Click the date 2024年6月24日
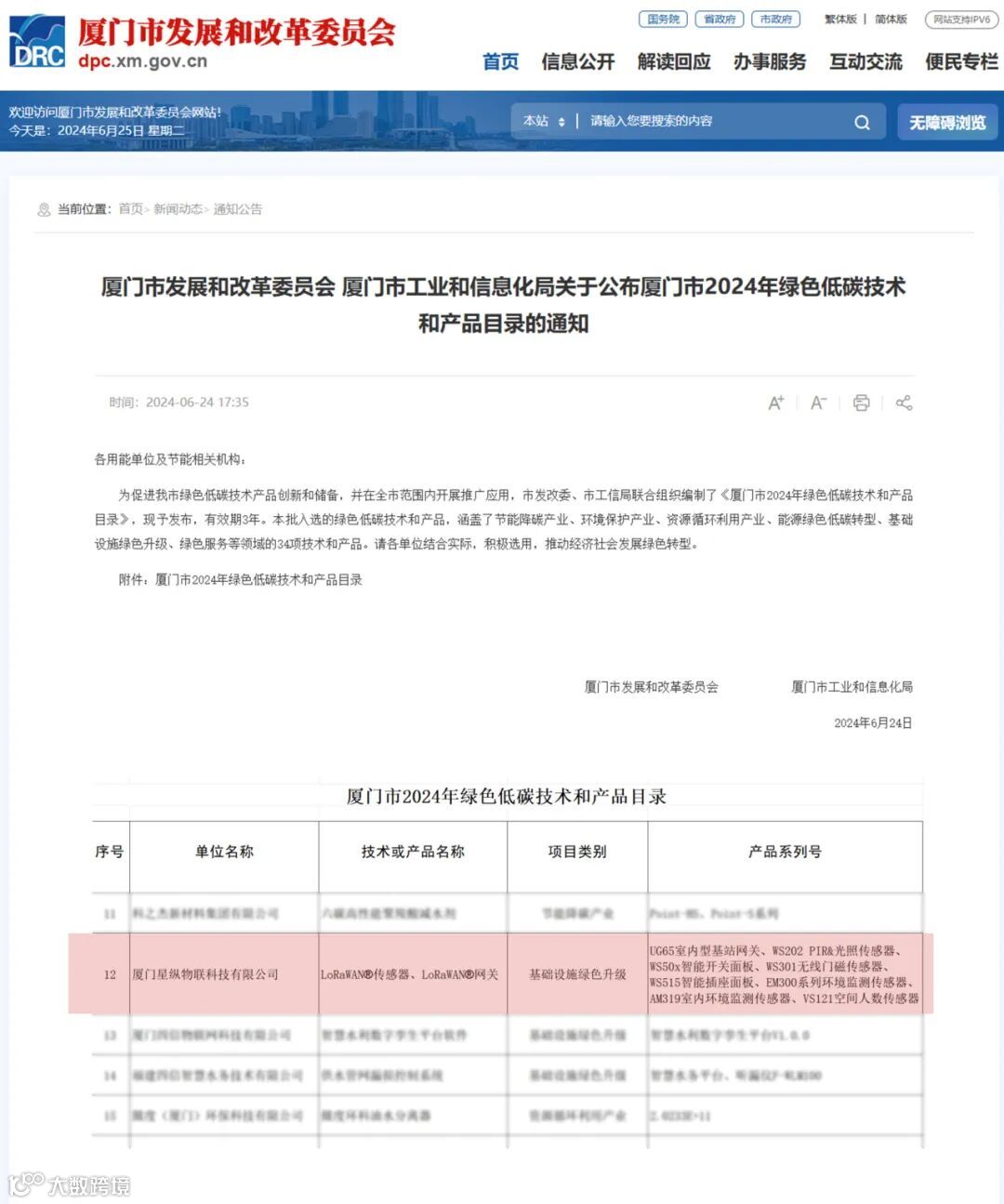The image size is (1004, 1204). tap(873, 723)
